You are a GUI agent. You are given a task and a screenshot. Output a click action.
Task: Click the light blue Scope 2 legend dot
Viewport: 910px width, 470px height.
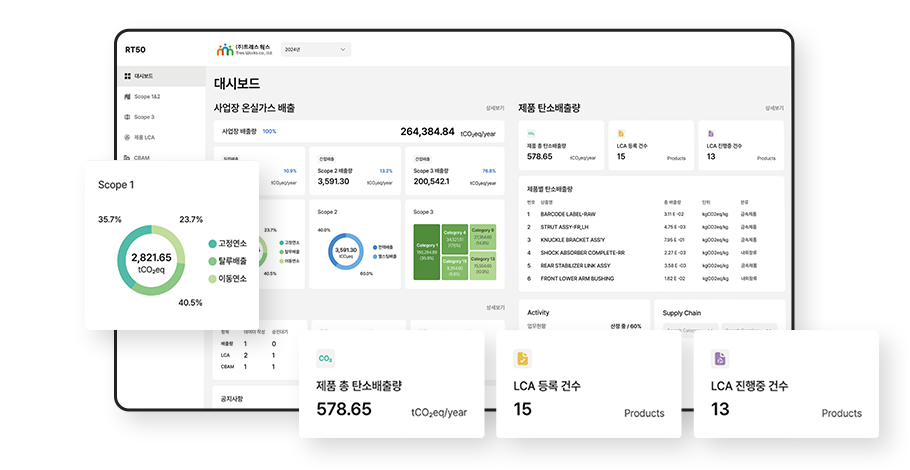click(x=375, y=256)
